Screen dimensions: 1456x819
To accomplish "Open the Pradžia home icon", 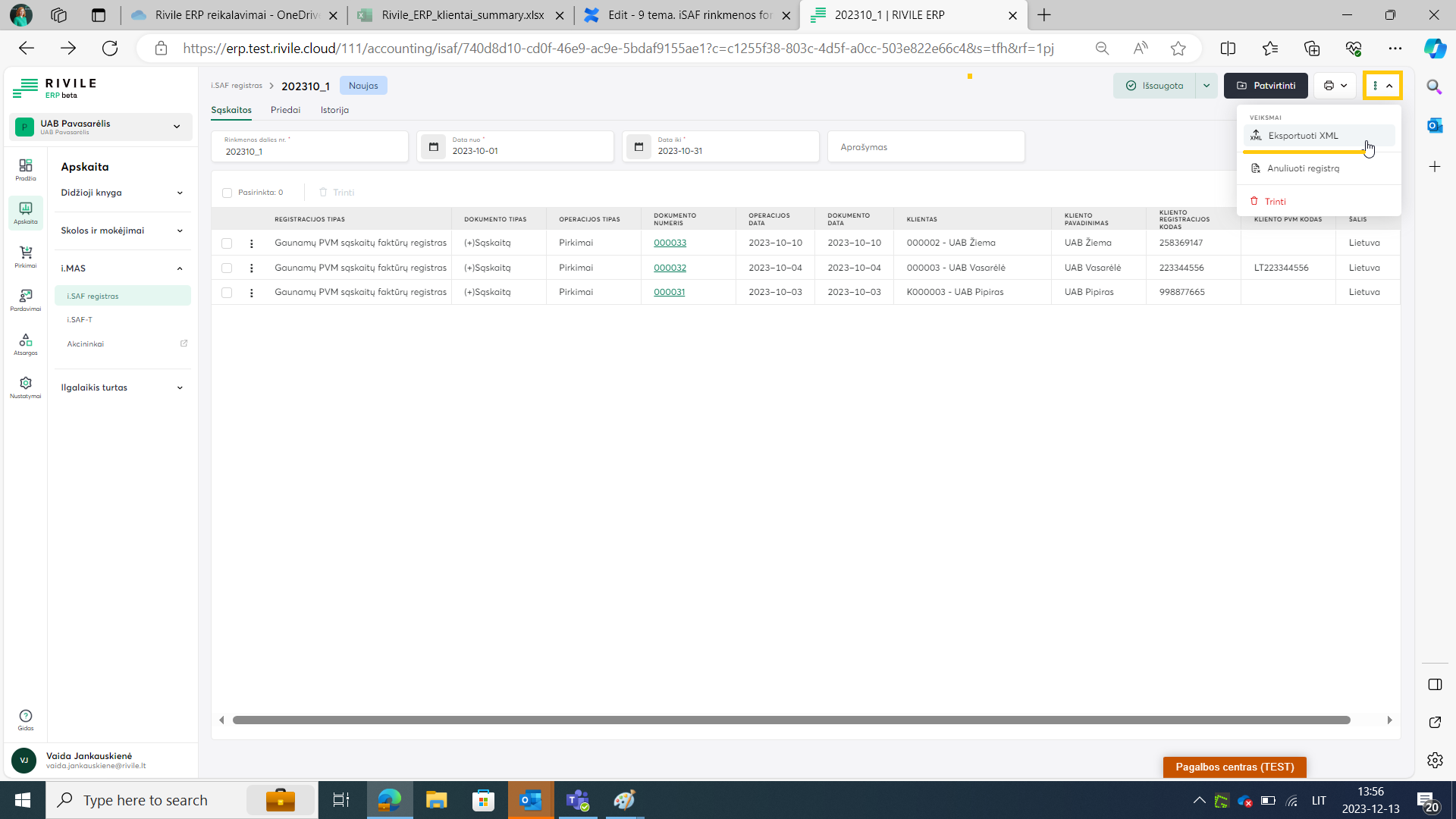I will [x=26, y=168].
